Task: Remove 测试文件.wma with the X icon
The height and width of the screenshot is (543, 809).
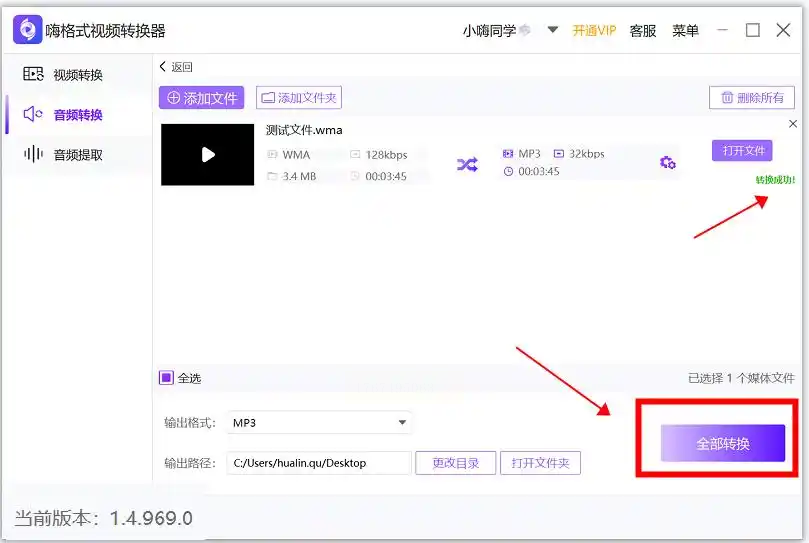Action: coord(793,124)
